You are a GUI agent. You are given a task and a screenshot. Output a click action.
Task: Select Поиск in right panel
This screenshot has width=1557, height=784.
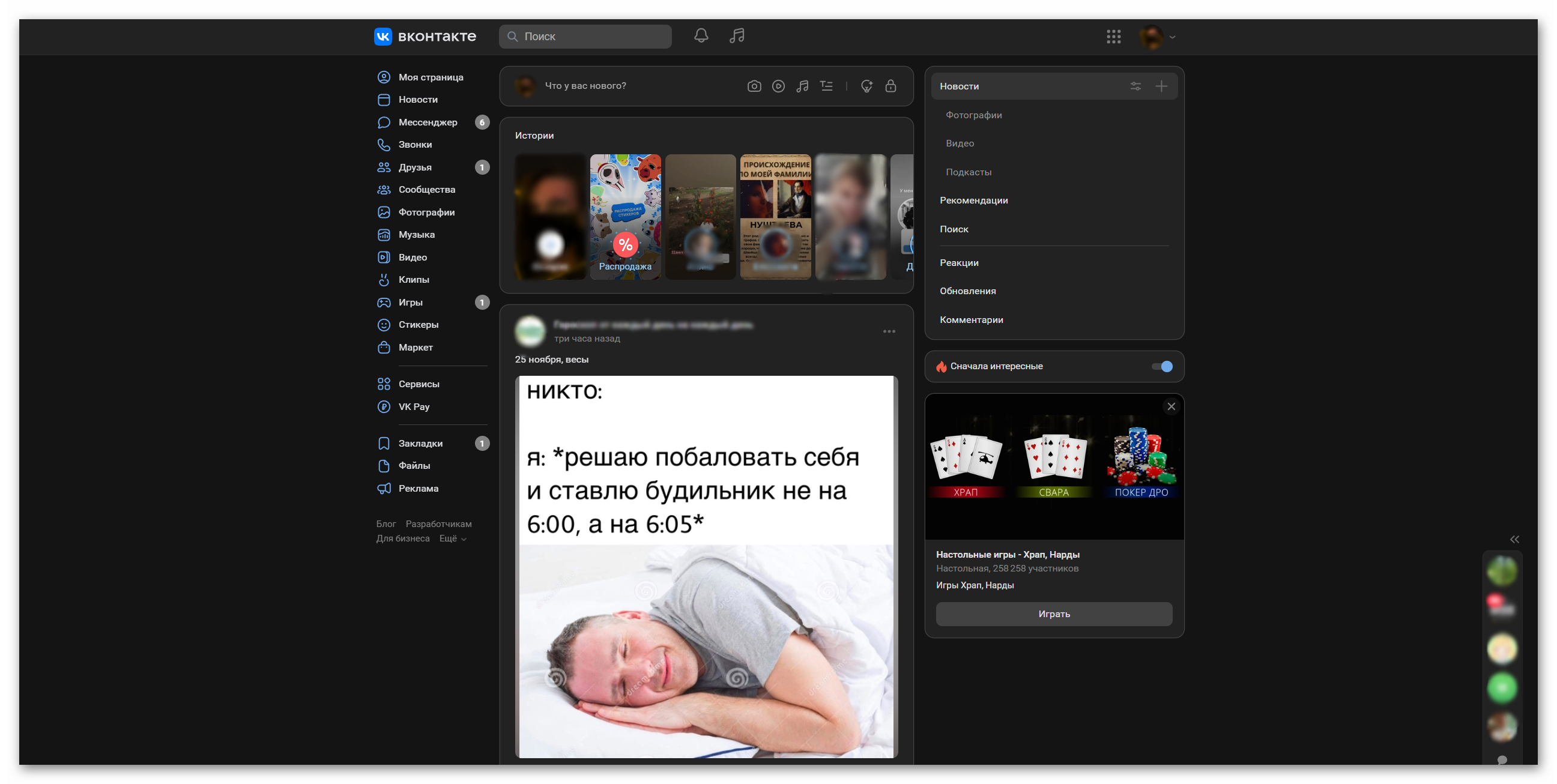953,229
